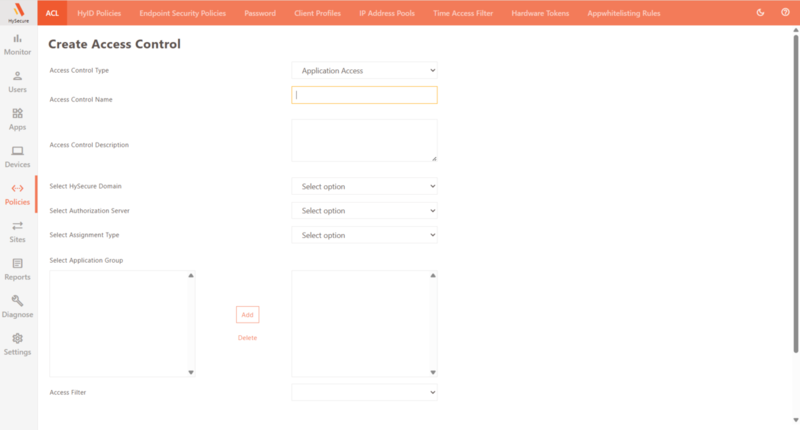This screenshot has height=430, width=800.
Task: Click the Create Access Control heading
Action: point(114,44)
